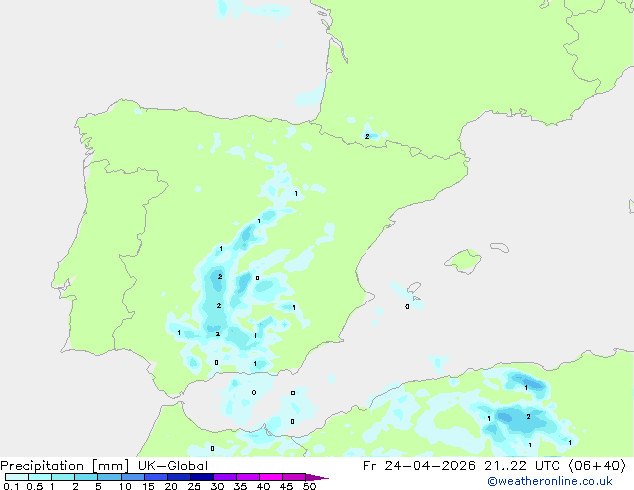The height and width of the screenshot is (490, 634).
Task: Click the '50' legend scale value
Action: [x=309, y=486]
